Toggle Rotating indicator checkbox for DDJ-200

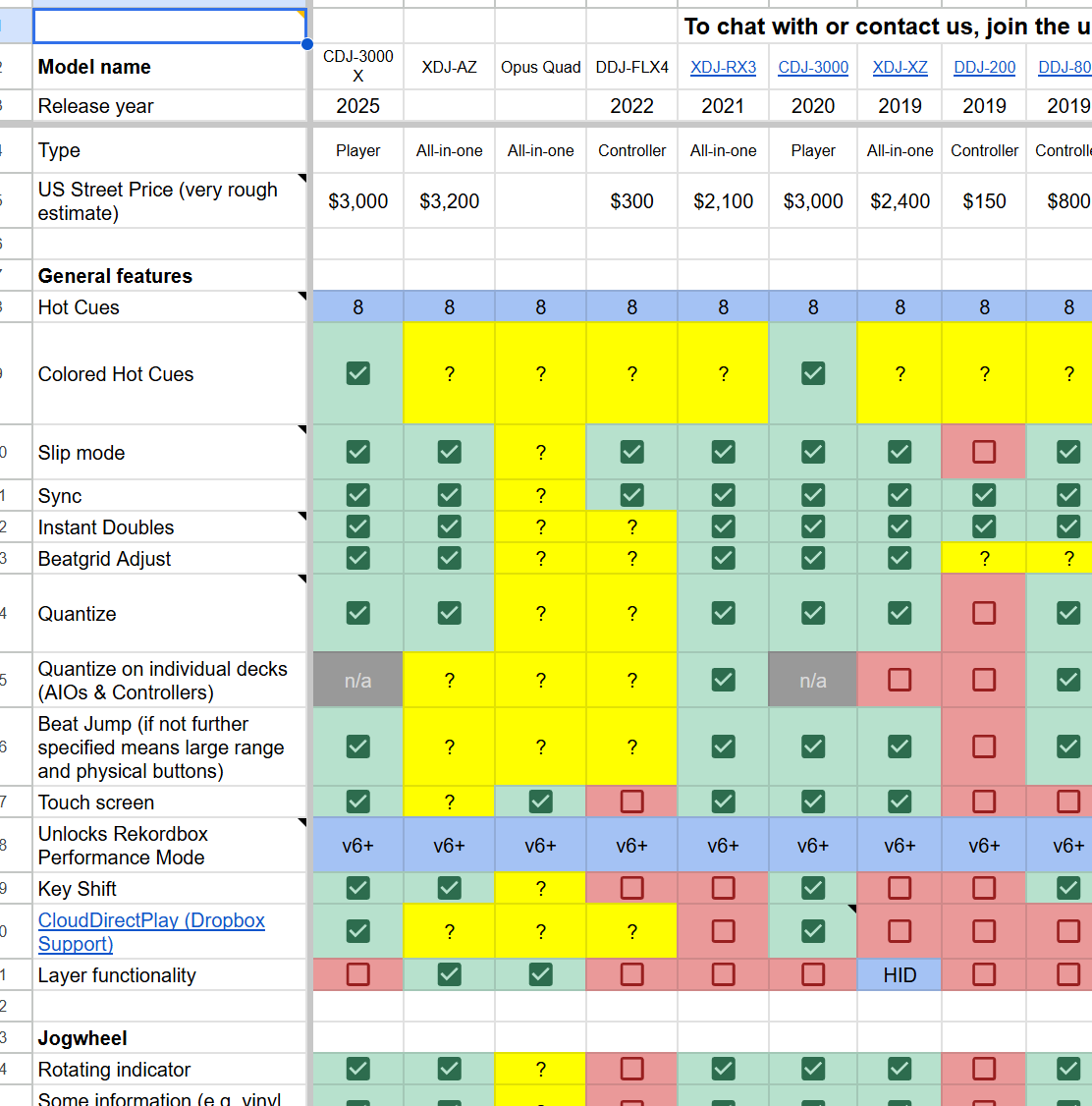pyautogui.click(x=984, y=1069)
